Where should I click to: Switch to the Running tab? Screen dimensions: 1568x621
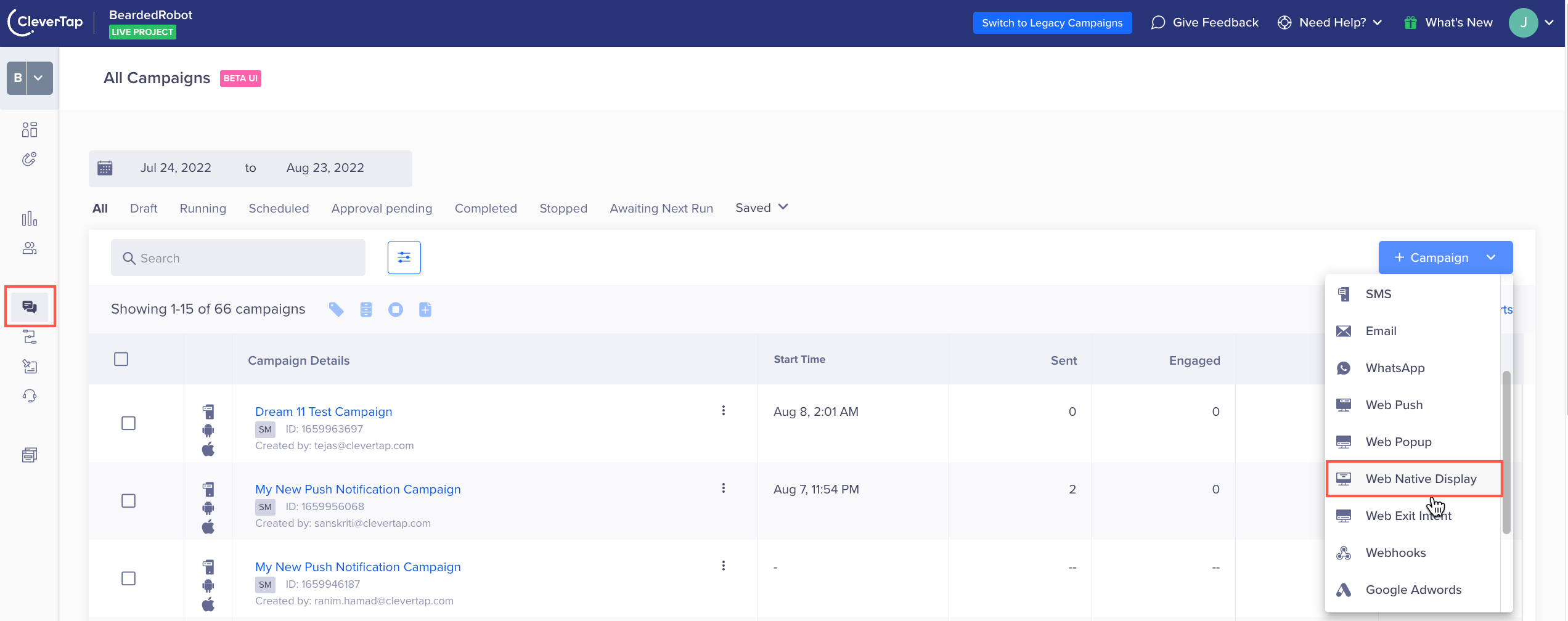click(x=203, y=208)
